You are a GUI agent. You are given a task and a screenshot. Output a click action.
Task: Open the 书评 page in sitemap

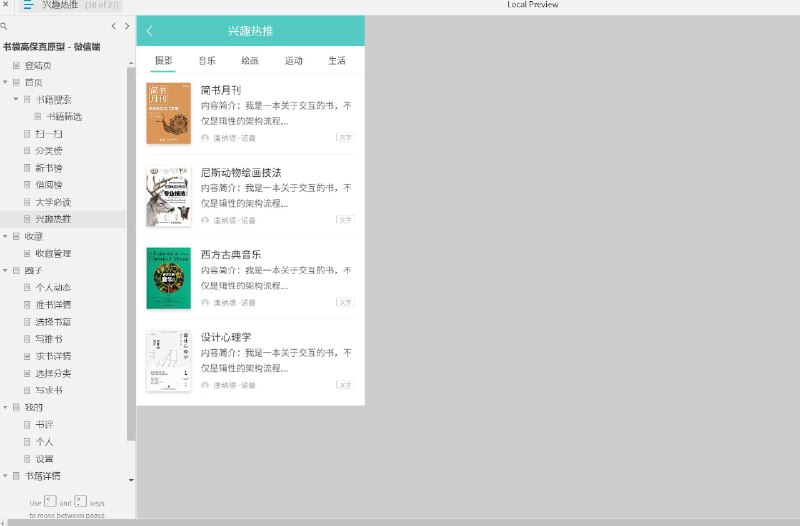point(44,424)
